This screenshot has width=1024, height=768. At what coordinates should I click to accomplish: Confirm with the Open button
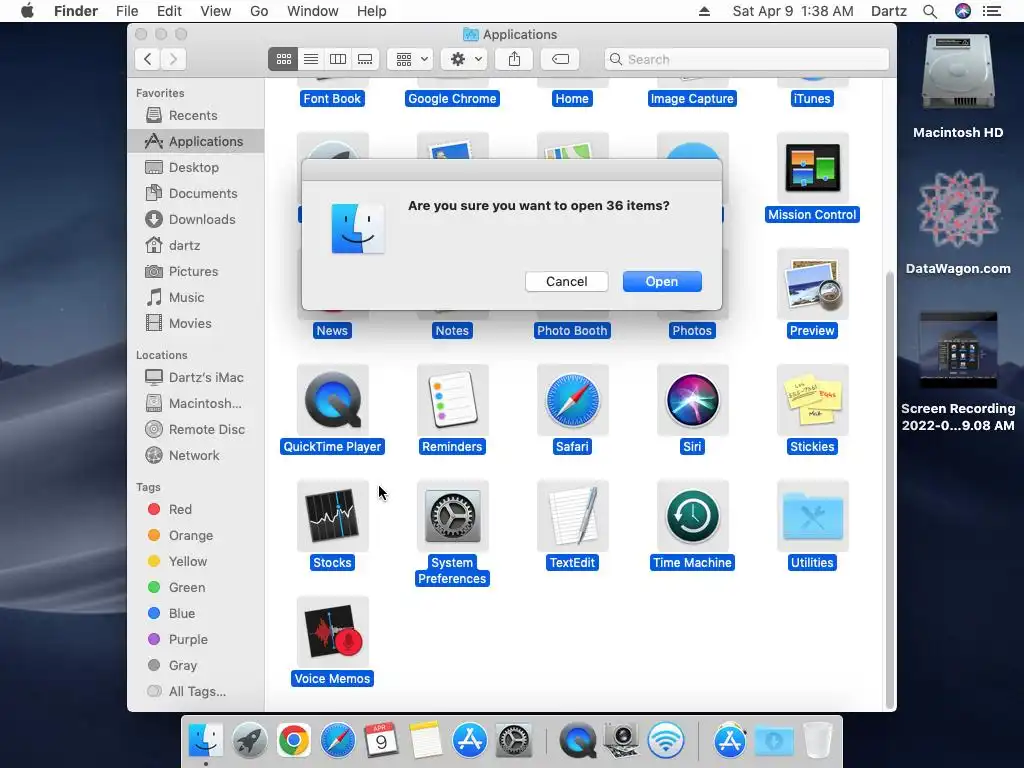(662, 281)
